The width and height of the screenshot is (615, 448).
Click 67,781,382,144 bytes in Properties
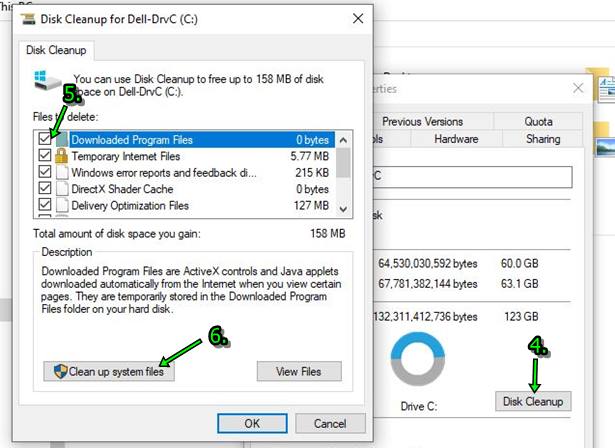pos(428,284)
